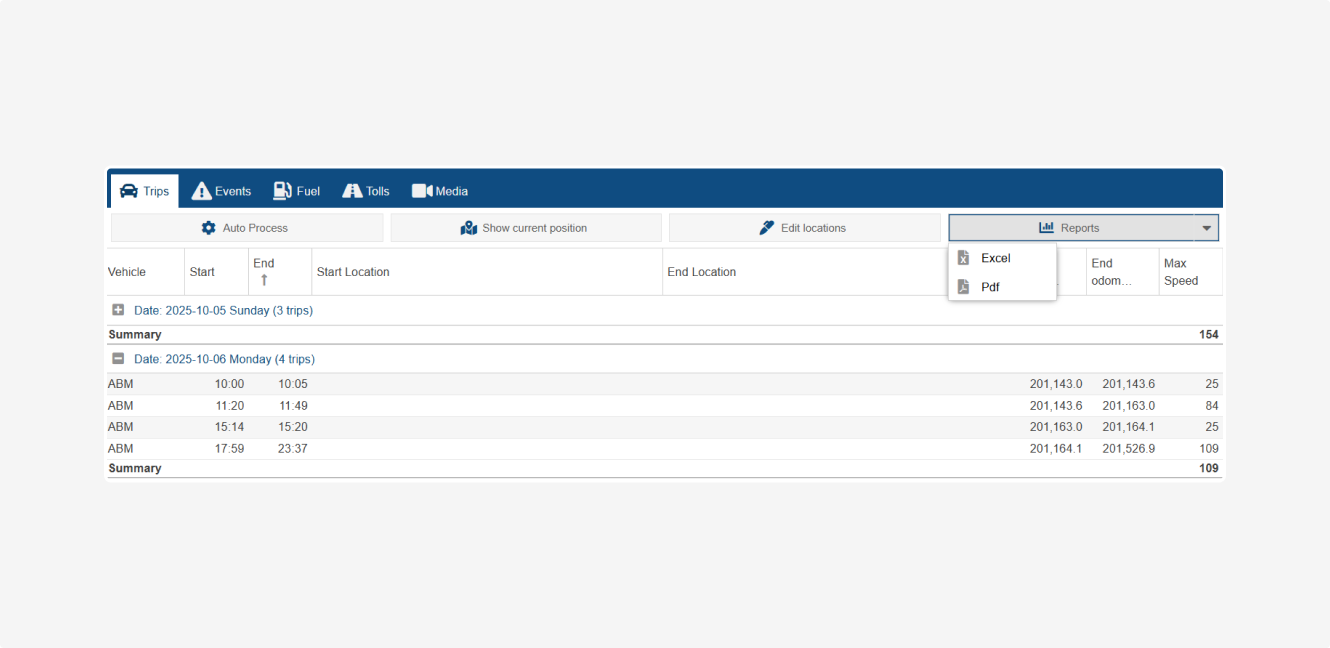Image resolution: width=1330 pixels, height=648 pixels.
Task: Click the Show current position map icon
Action: tap(469, 228)
